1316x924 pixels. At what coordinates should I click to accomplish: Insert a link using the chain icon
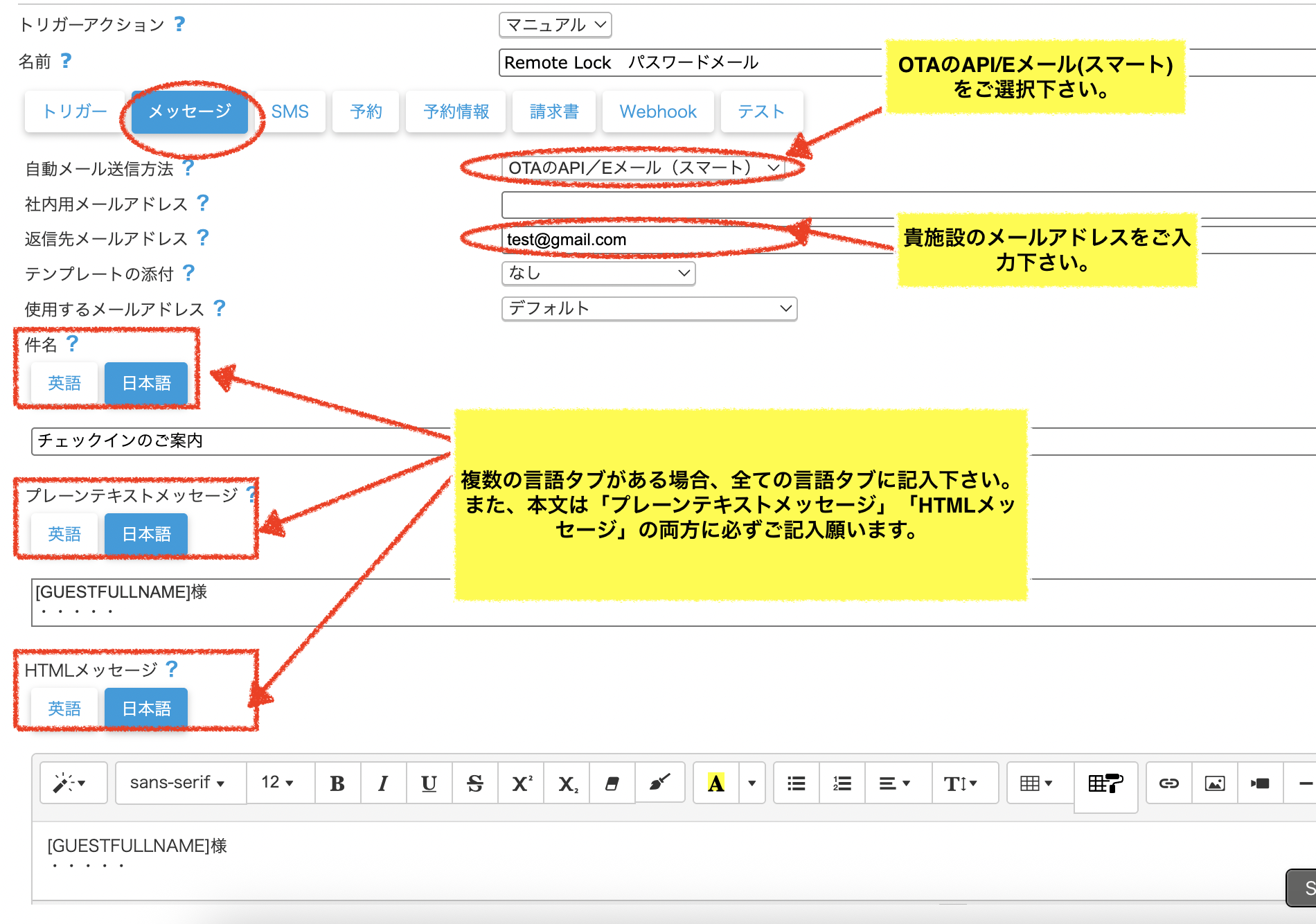click(x=1168, y=783)
